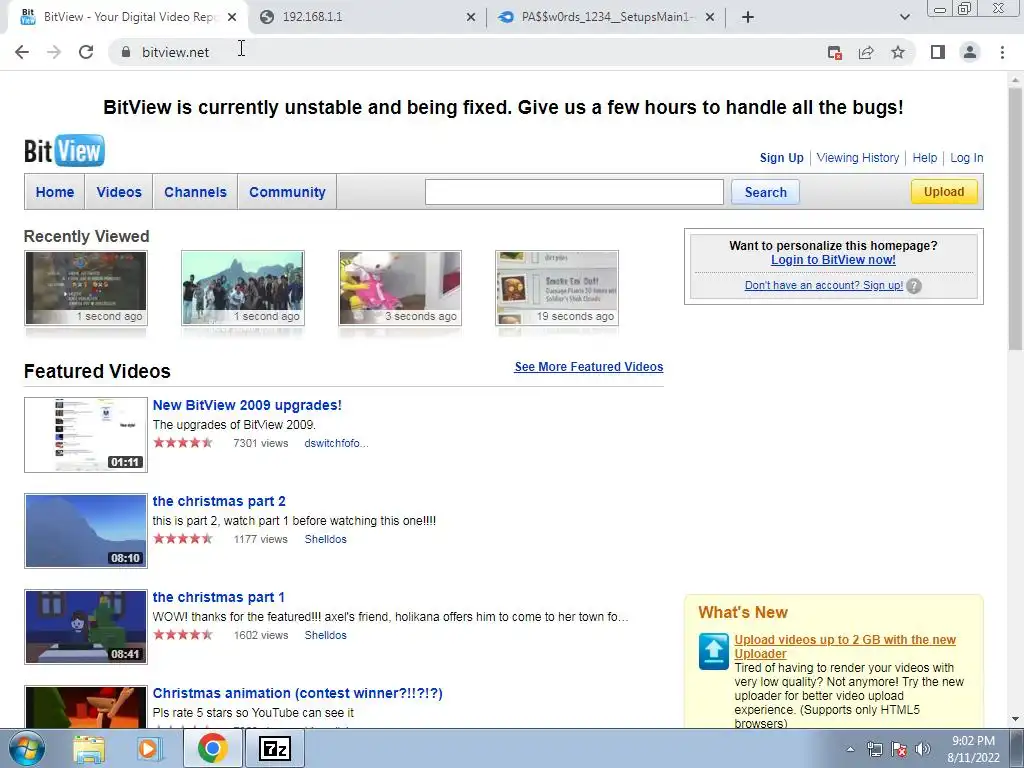Open the 08:41 video thumbnail
This screenshot has height=768, width=1024.
pos(86,627)
